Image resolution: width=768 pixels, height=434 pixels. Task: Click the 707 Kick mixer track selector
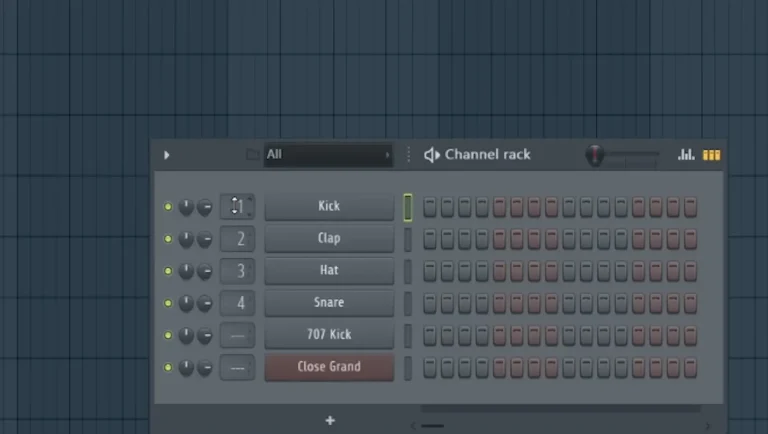[x=238, y=335]
